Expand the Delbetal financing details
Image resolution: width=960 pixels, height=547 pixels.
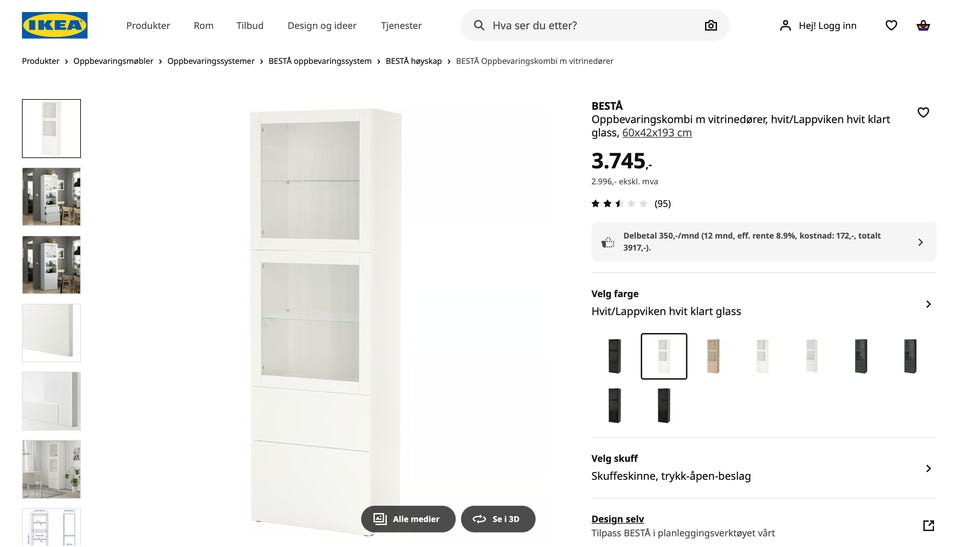click(920, 242)
